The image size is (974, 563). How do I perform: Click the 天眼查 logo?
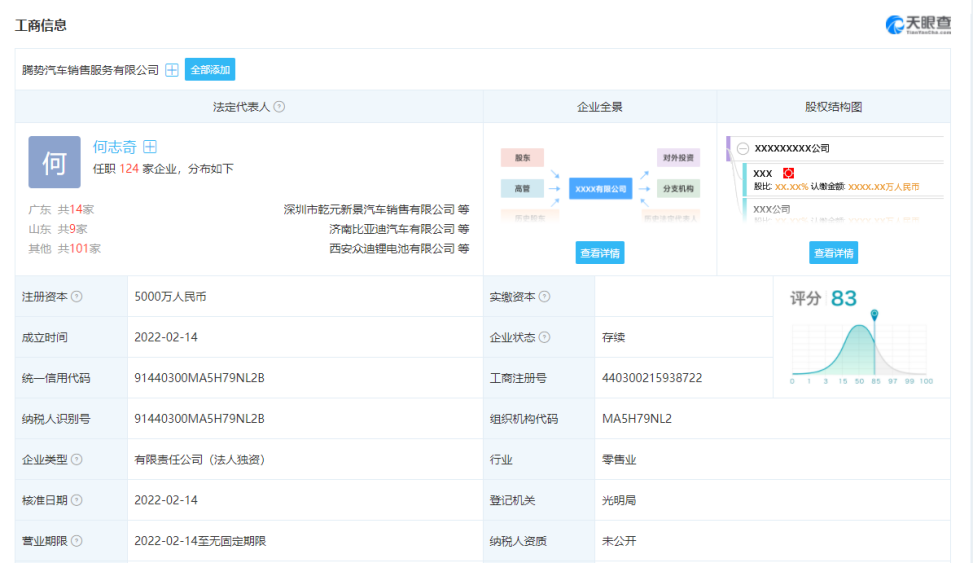918,24
